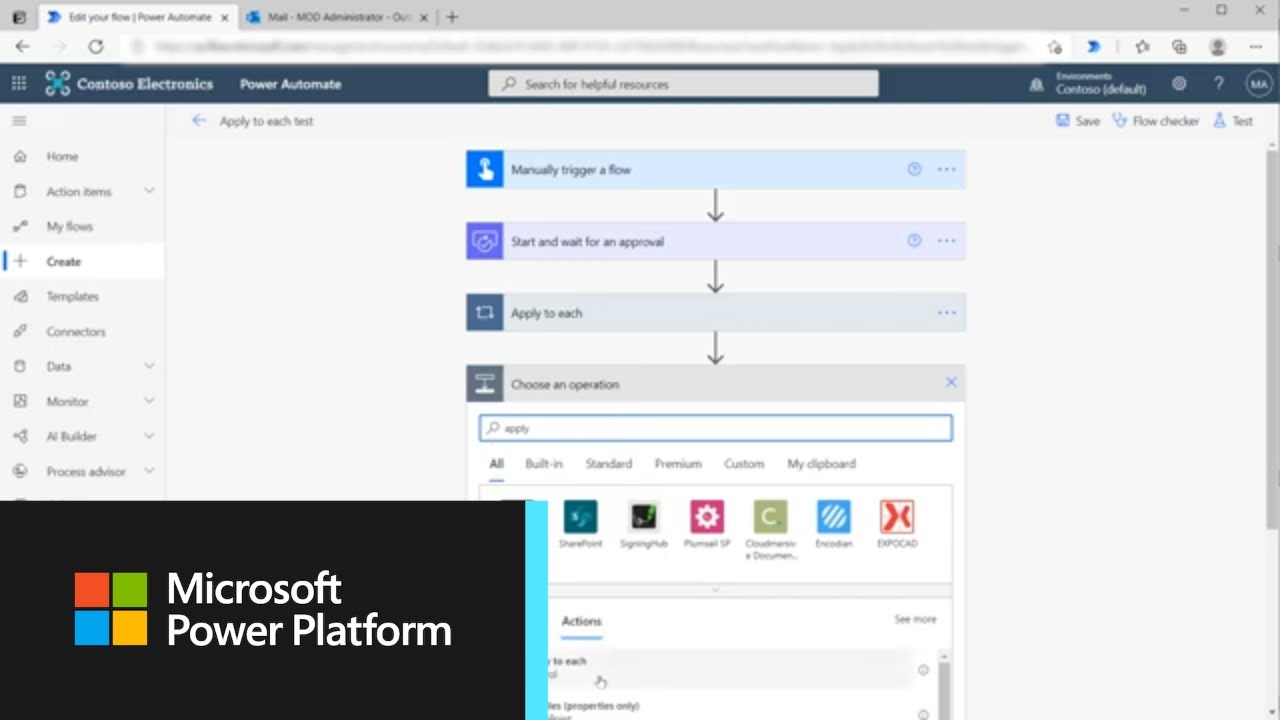Click the Apply to each test title
1280x720 pixels.
click(x=266, y=121)
